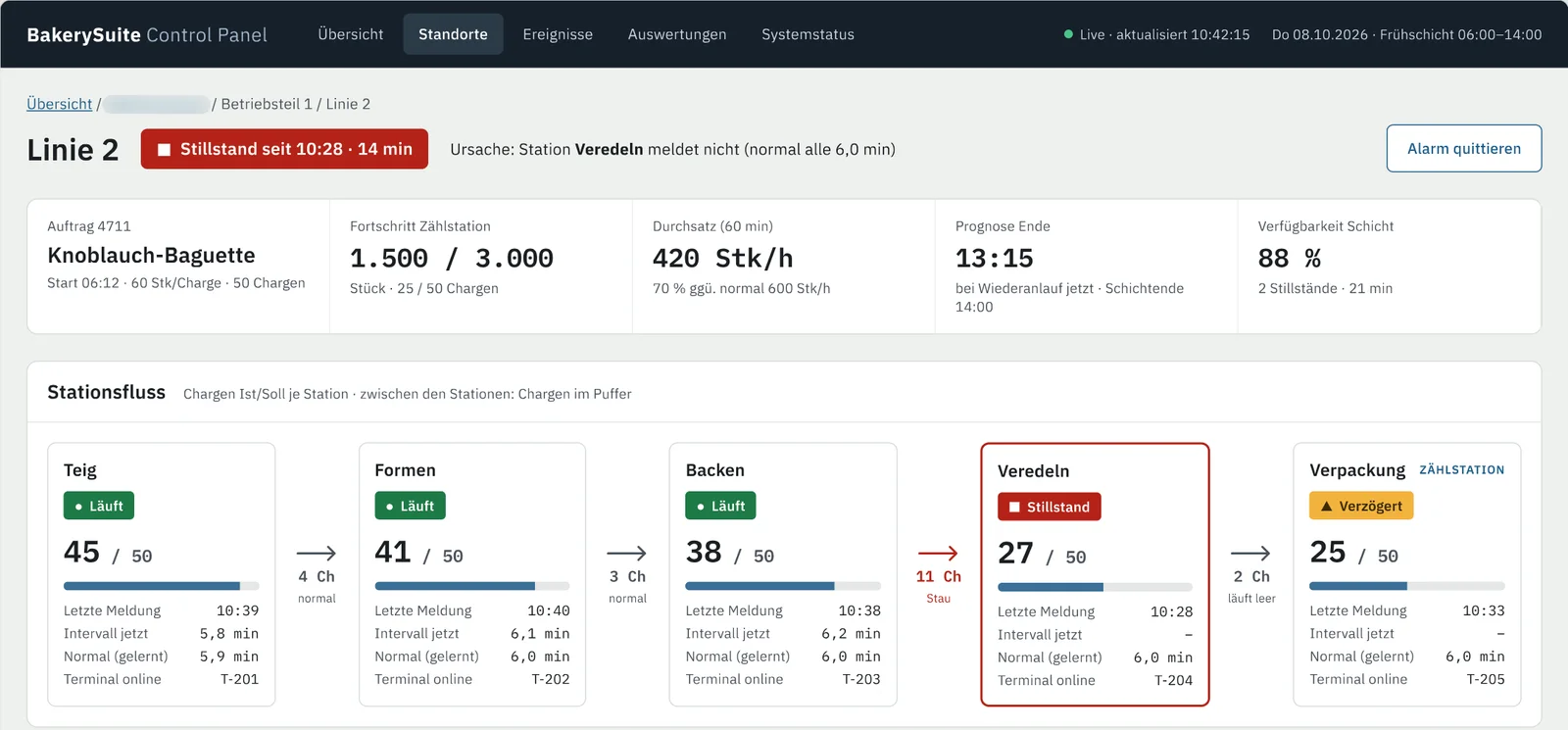The width and height of the screenshot is (1568, 730).
Task: Open the Veredeln station card title
Action: (1033, 471)
